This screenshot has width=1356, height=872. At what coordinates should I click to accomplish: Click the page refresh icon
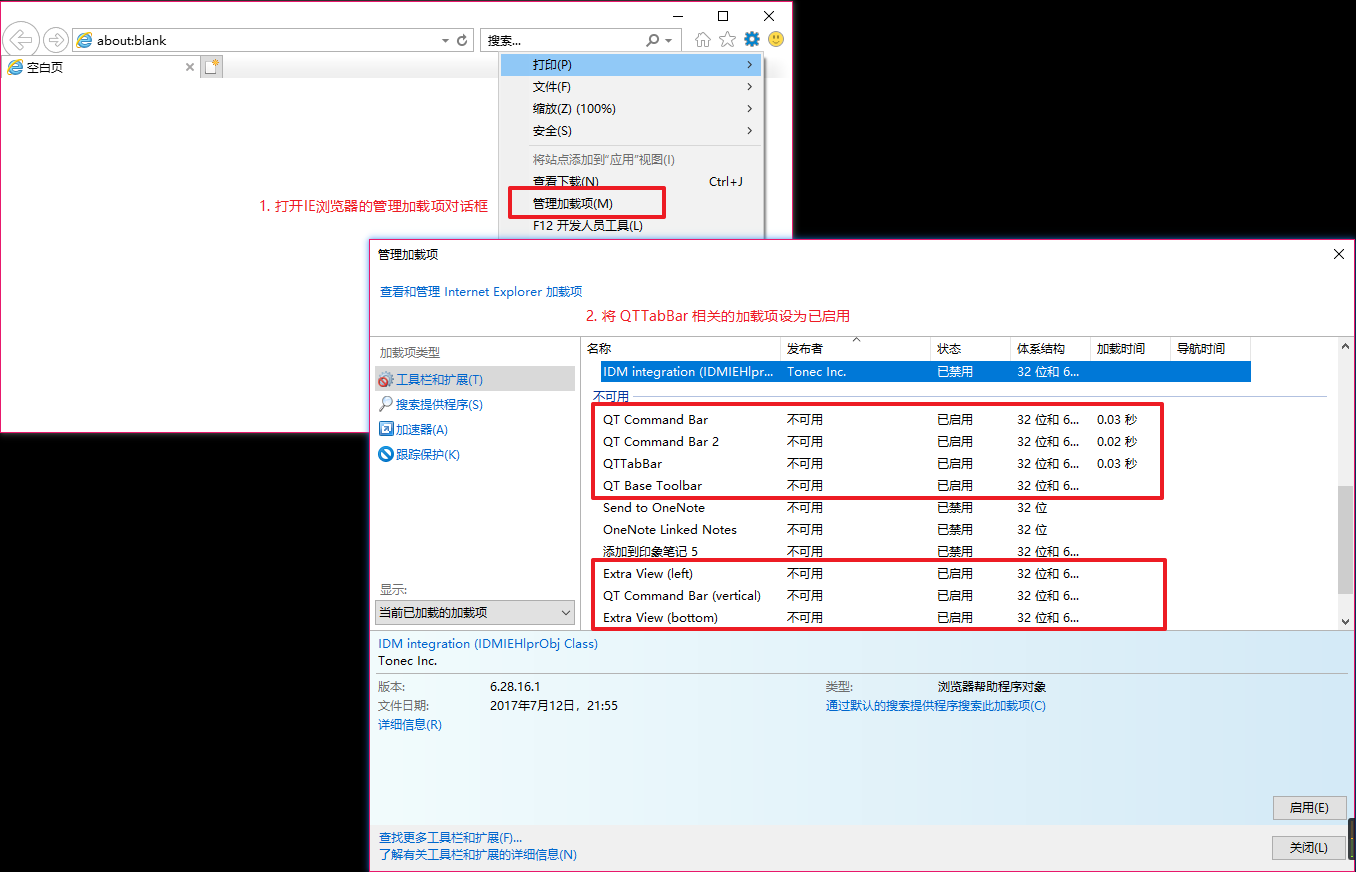[x=460, y=40]
